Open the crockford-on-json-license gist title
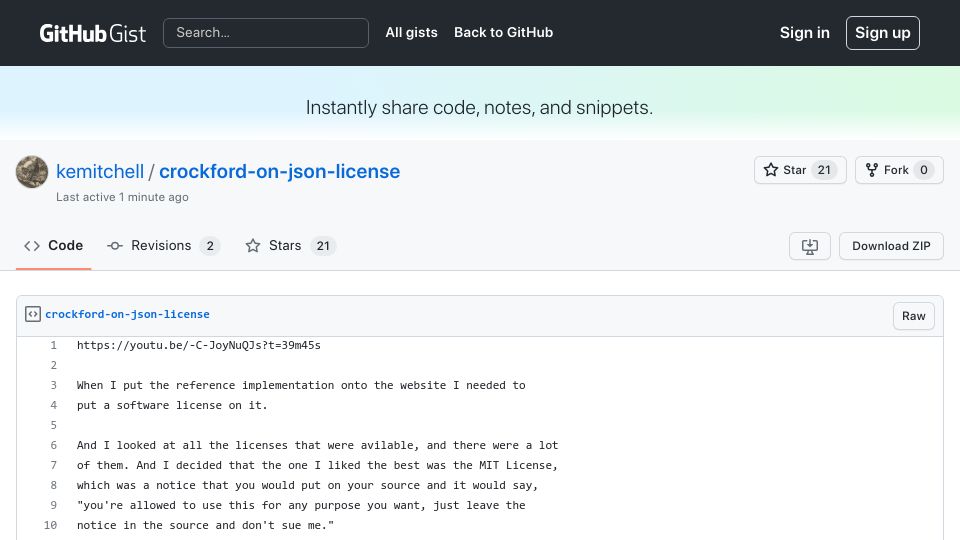 pos(279,171)
